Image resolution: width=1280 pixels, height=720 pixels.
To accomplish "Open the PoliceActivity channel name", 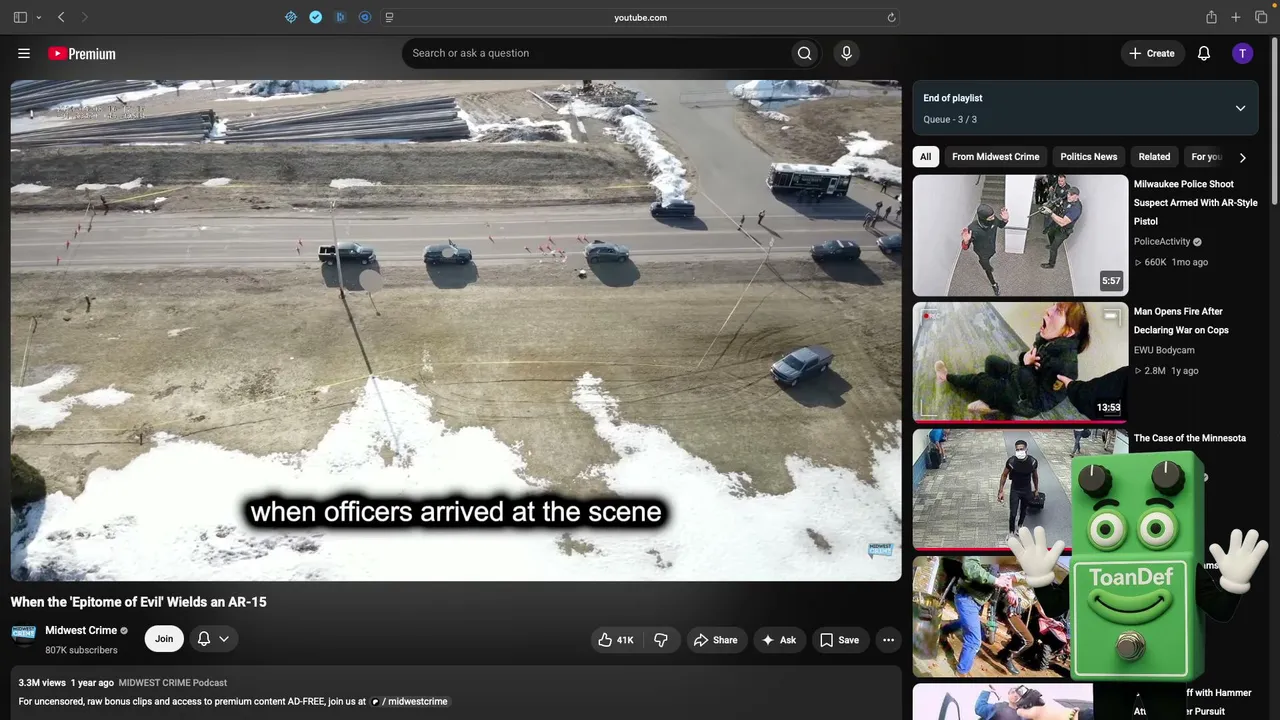I will [x=1162, y=242].
